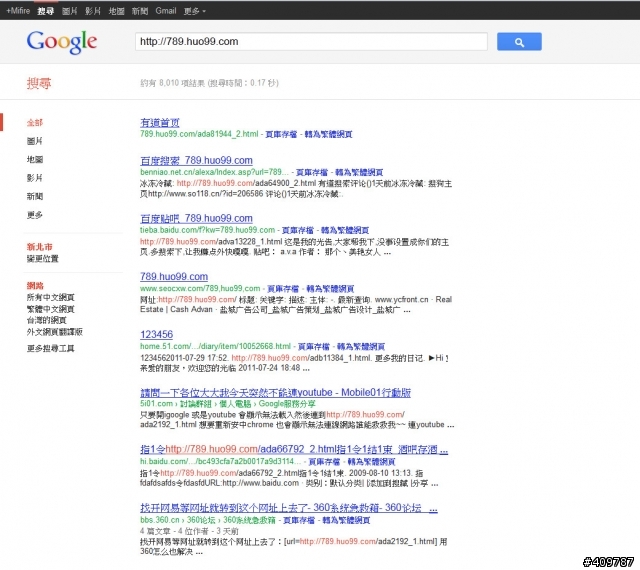This screenshot has width=640, height=570.
Task: Open the 指1令 ada66792_2.html result title
Action: pos(294,450)
